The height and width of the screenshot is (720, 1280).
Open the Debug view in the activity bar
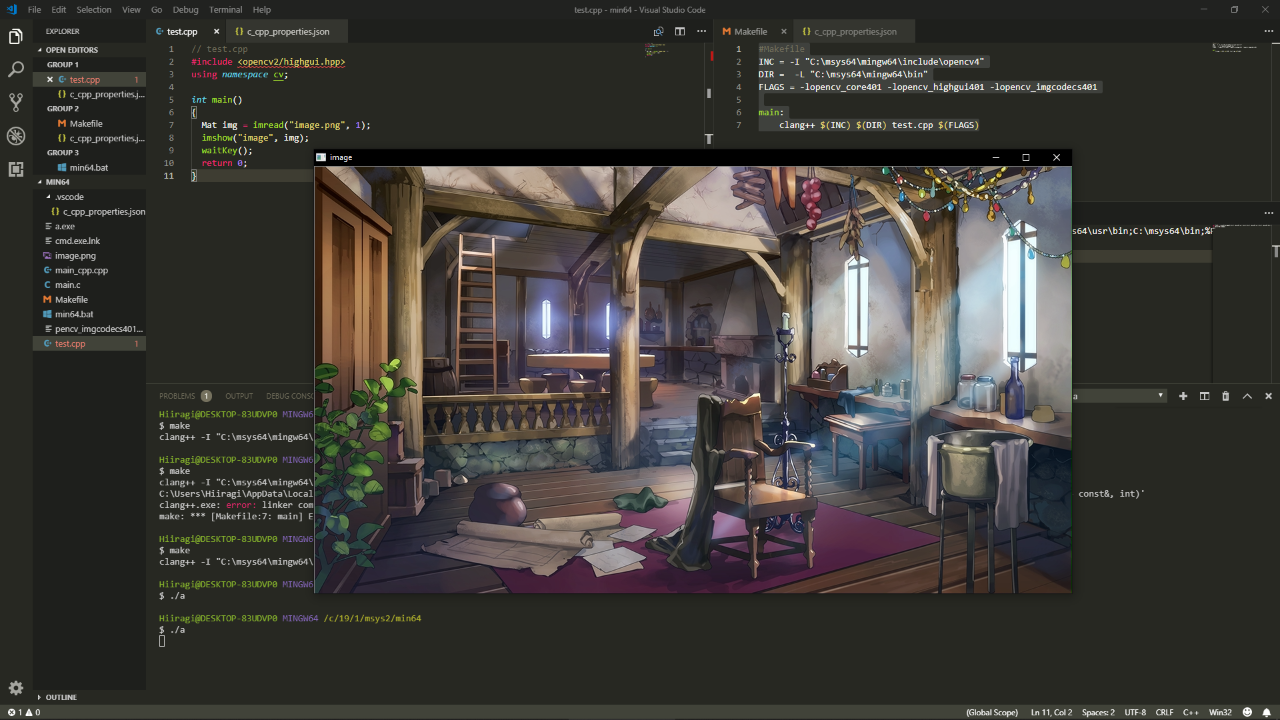pyautogui.click(x=16, y=136)
